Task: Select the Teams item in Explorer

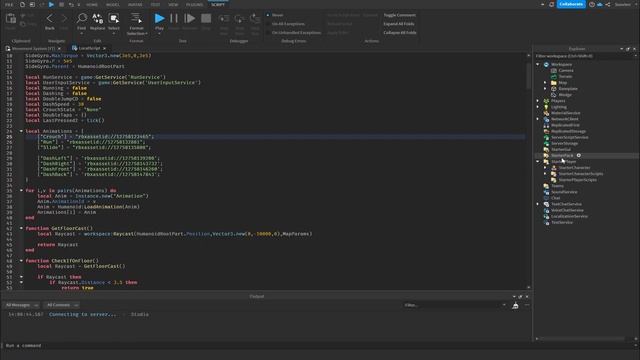Action: coord(557,186)
